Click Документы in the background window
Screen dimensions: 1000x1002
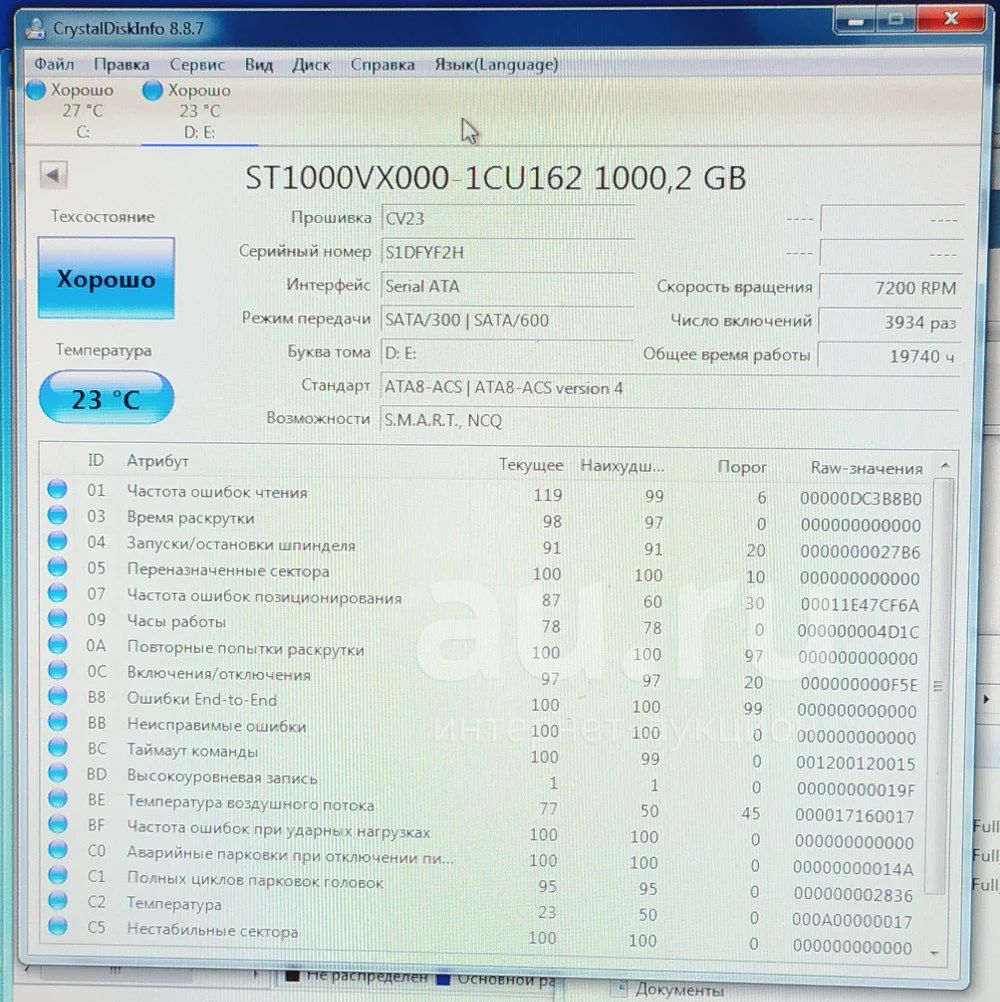679,989
